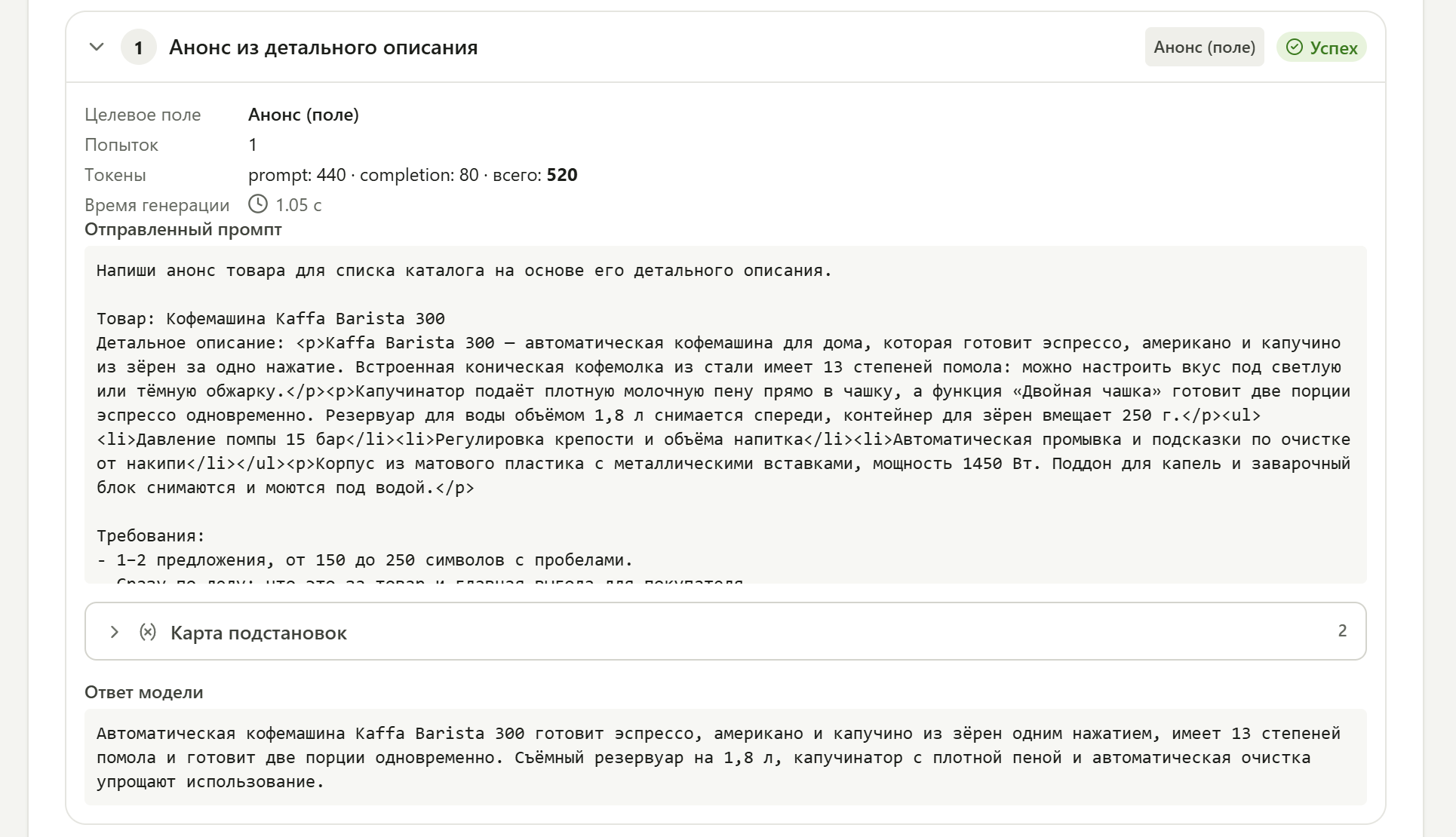The height and width of the screenshot is (837, 1456).
Task: Click the clock icon beside generation time
Action: pyautogui.click(x=258, y=204)
